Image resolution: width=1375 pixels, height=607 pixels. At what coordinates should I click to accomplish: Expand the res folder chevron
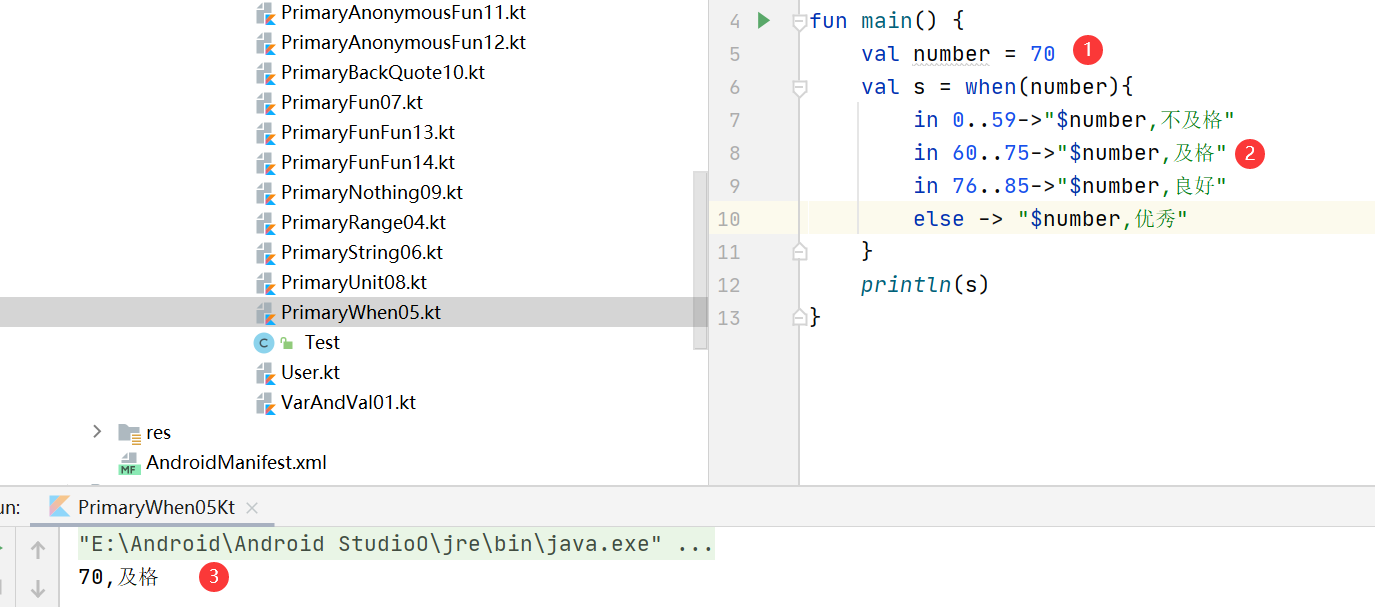point(97,431)
